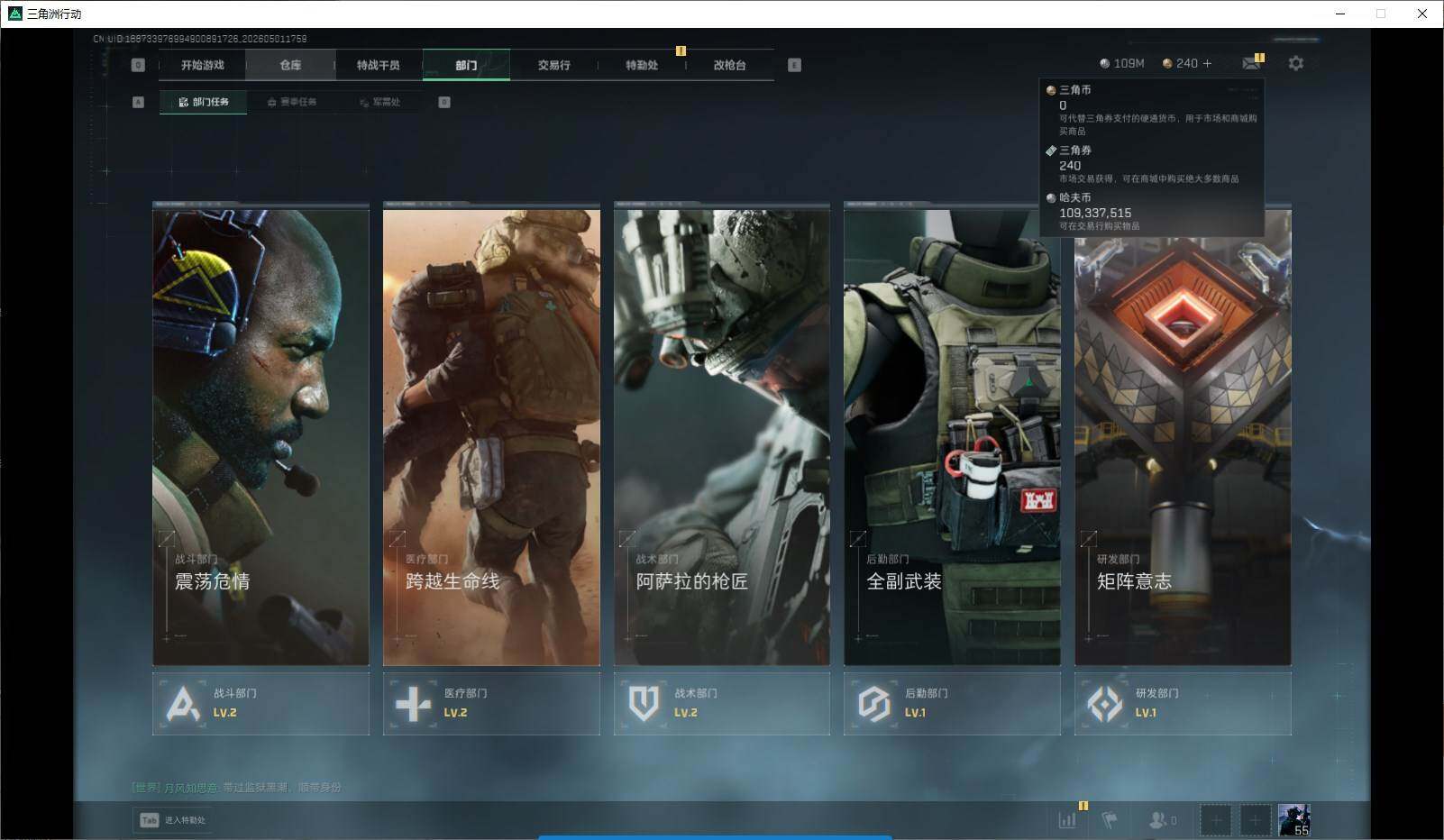Click the 战斗部门 emblem icon

click(x=183, y=704)
